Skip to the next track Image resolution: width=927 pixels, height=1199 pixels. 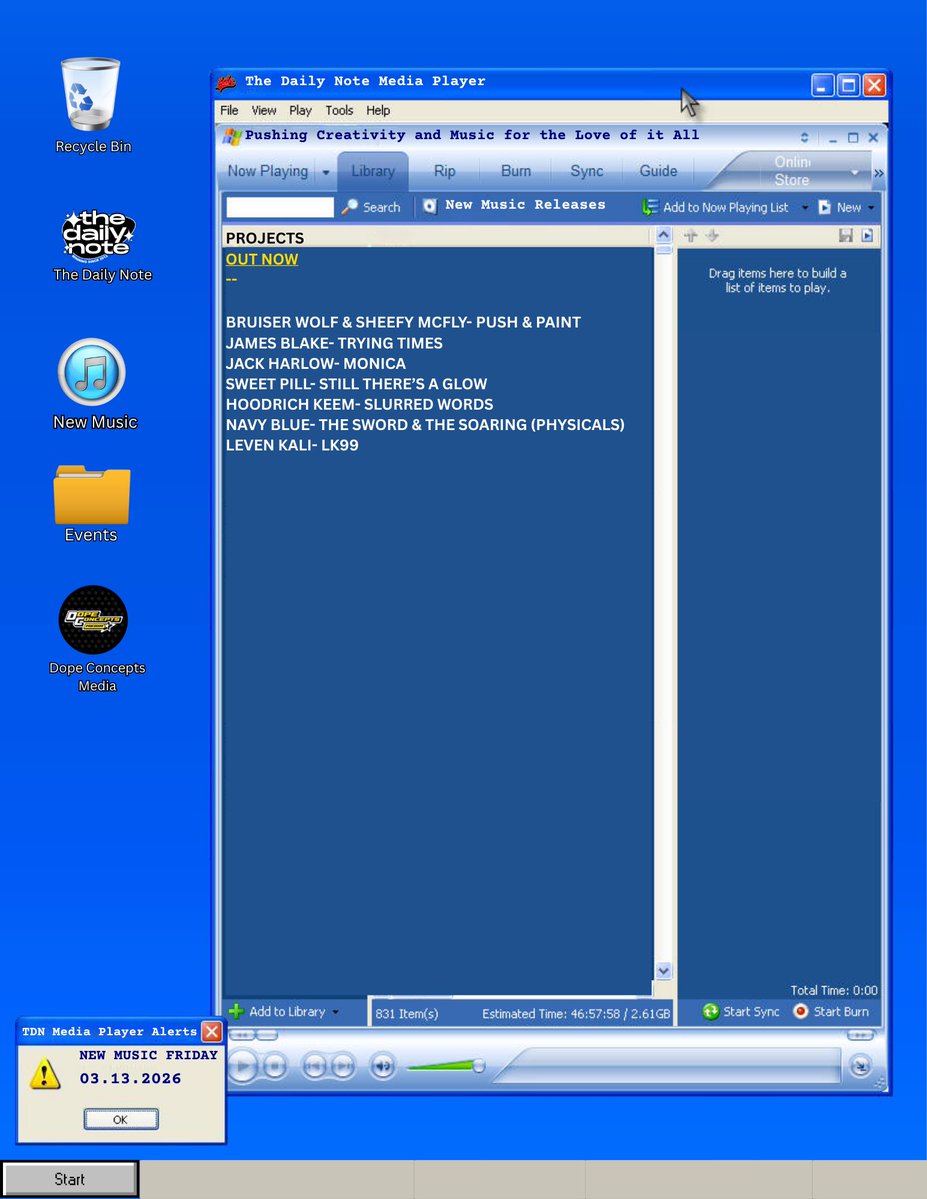pos(343,1065)
